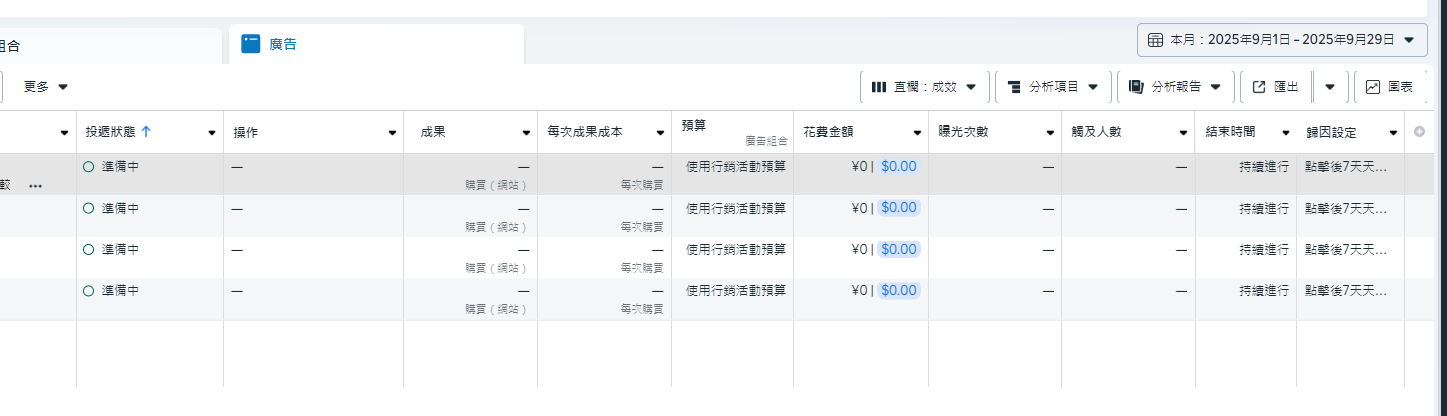Click the 廣告 tab icon
The height and width of the screenshot is (416, 1447).
click(251, 44)
